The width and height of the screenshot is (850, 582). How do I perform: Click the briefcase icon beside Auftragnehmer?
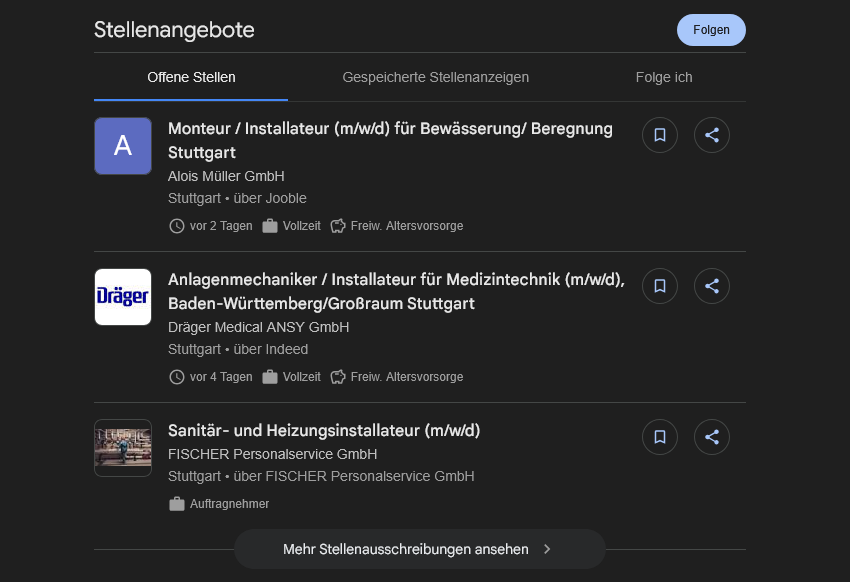pos(177,504)
